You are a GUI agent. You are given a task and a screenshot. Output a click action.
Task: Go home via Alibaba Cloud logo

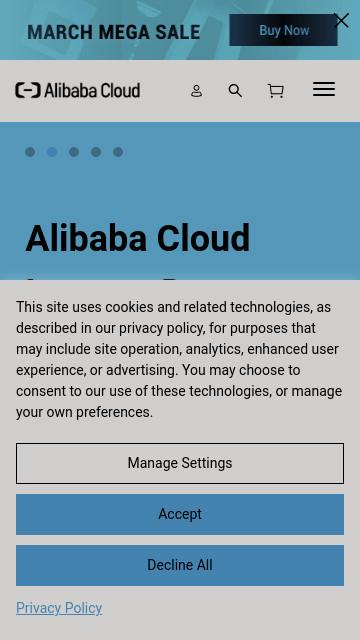(x=78, y=90)
